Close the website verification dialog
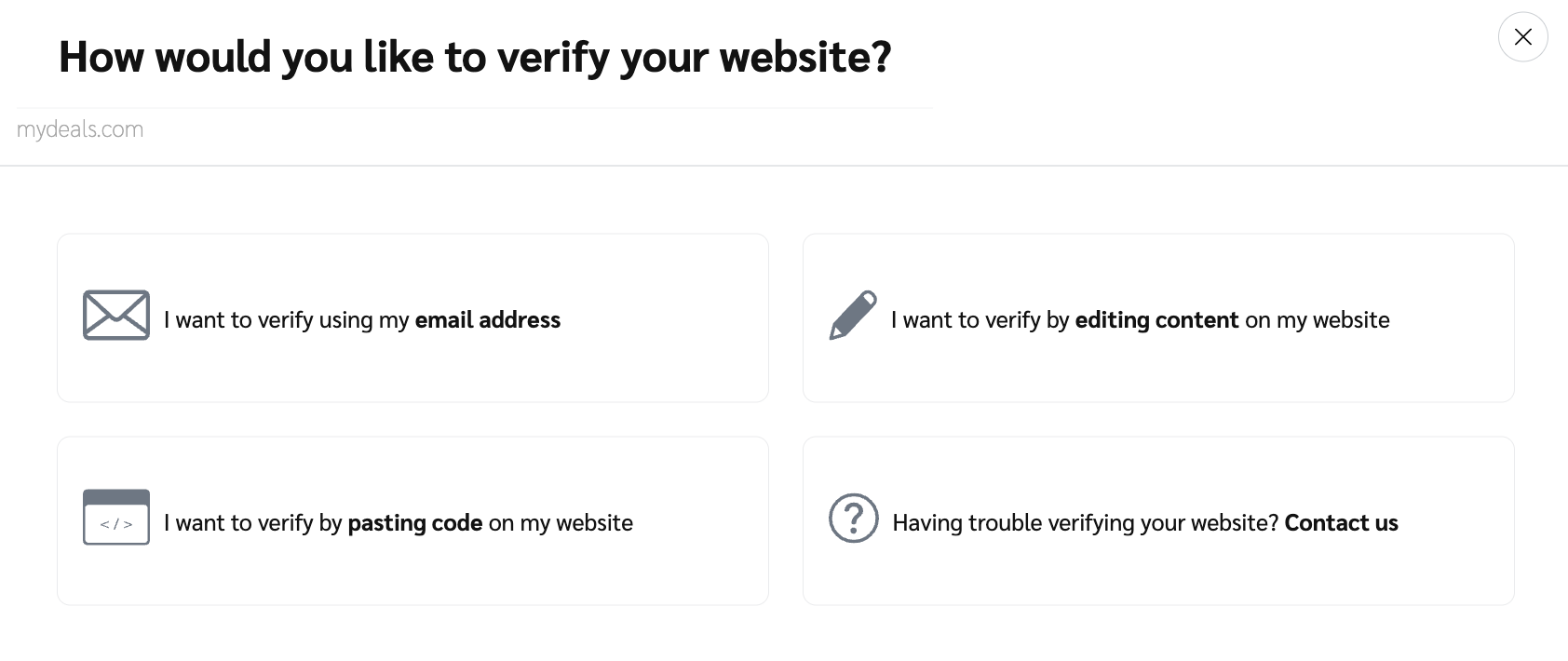The height and width of the screenshot is (661, 1568). [1522, 37]
